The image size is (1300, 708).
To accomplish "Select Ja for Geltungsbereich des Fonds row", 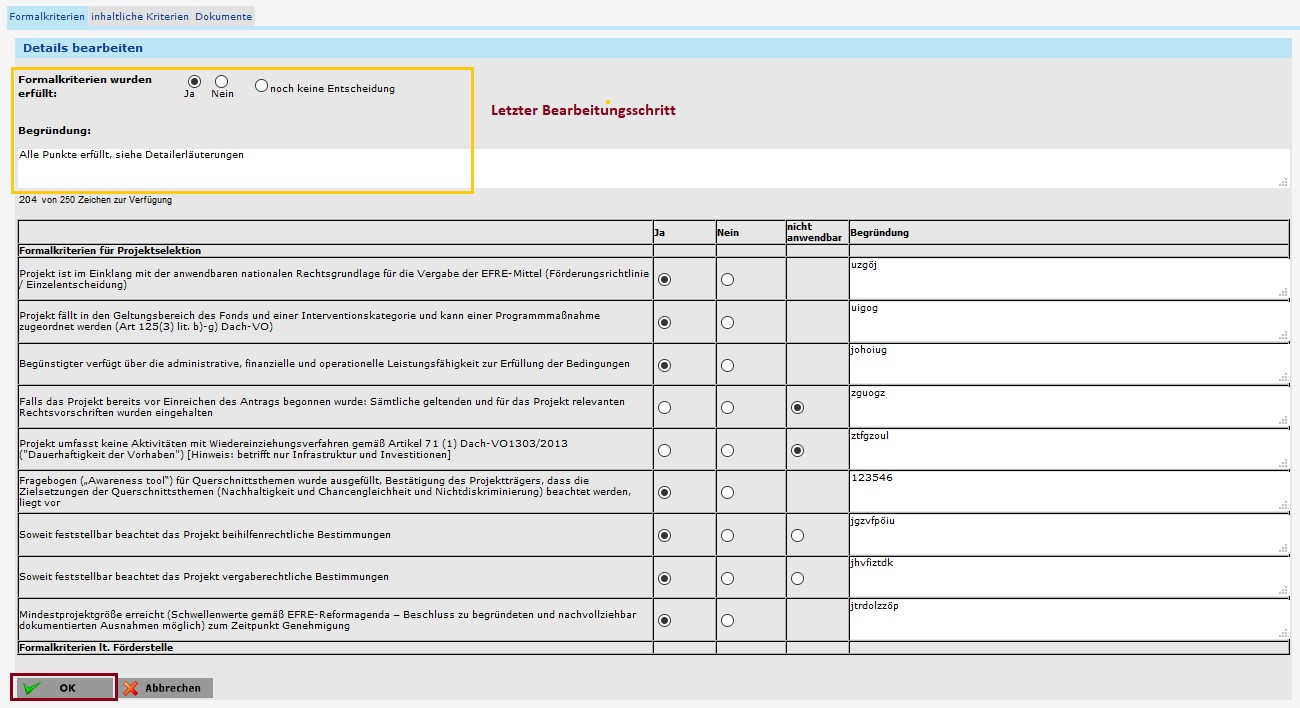I will (665, 322).
